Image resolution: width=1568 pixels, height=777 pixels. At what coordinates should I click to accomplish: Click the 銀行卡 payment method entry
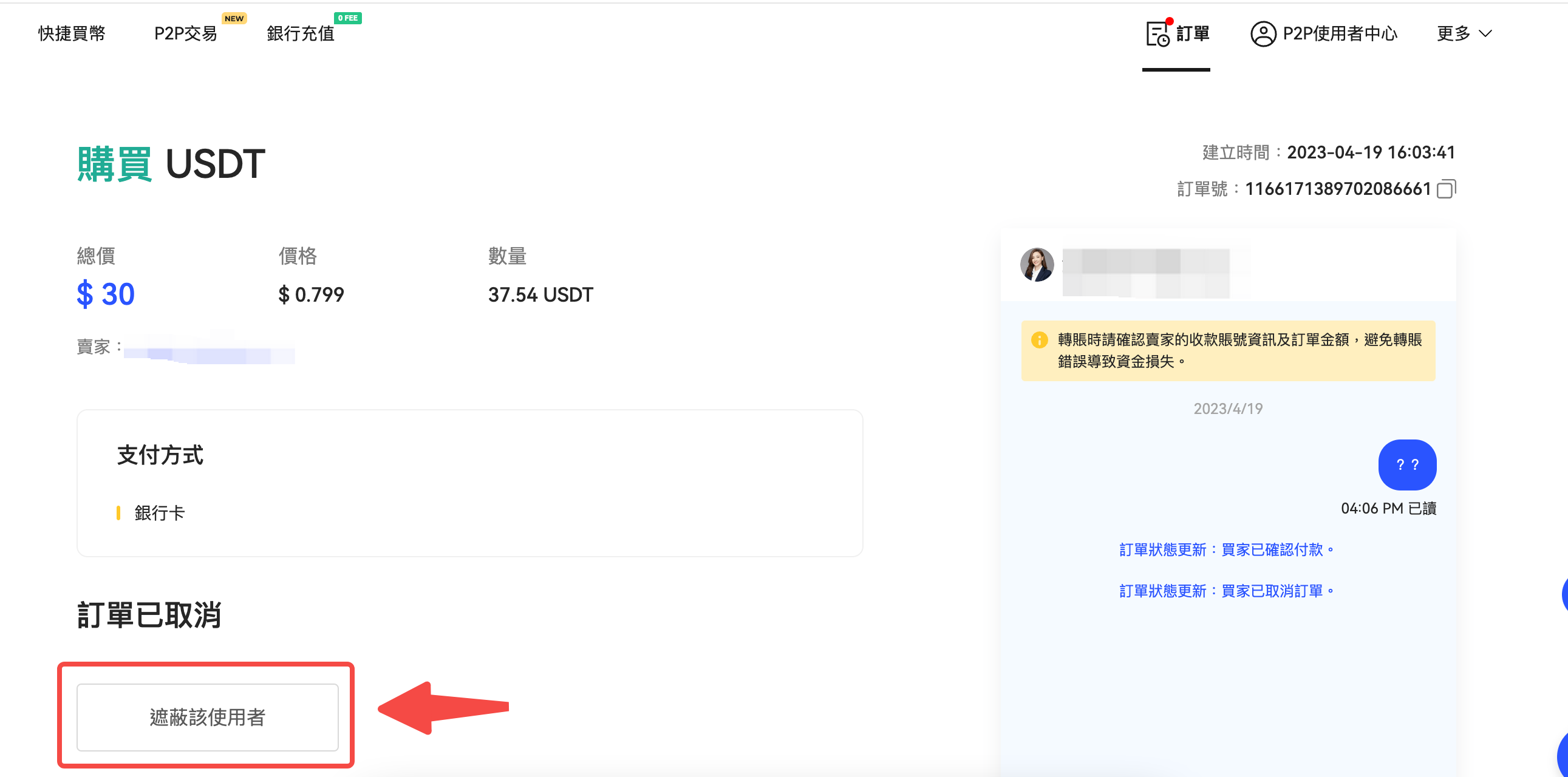pyautogui.click(x=160, y=513)
